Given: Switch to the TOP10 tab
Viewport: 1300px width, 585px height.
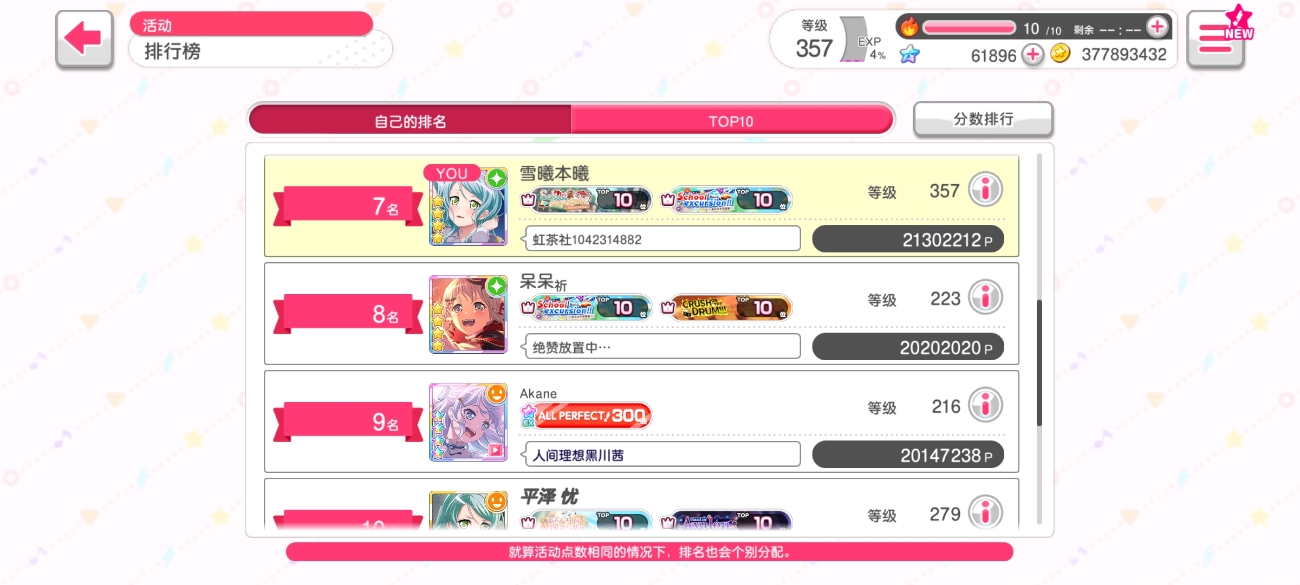Looking at the screenshot, I should [x=731, y=120].
